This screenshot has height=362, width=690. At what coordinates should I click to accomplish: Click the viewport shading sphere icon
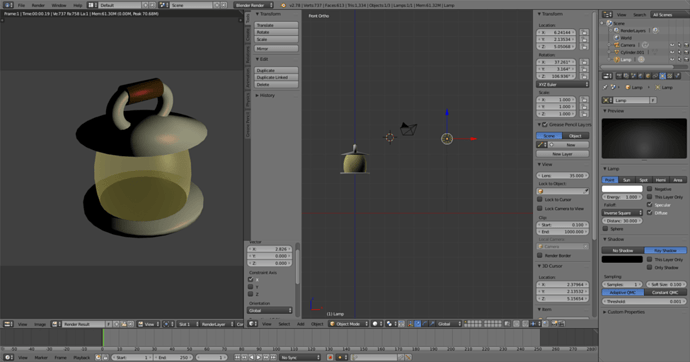375,324
